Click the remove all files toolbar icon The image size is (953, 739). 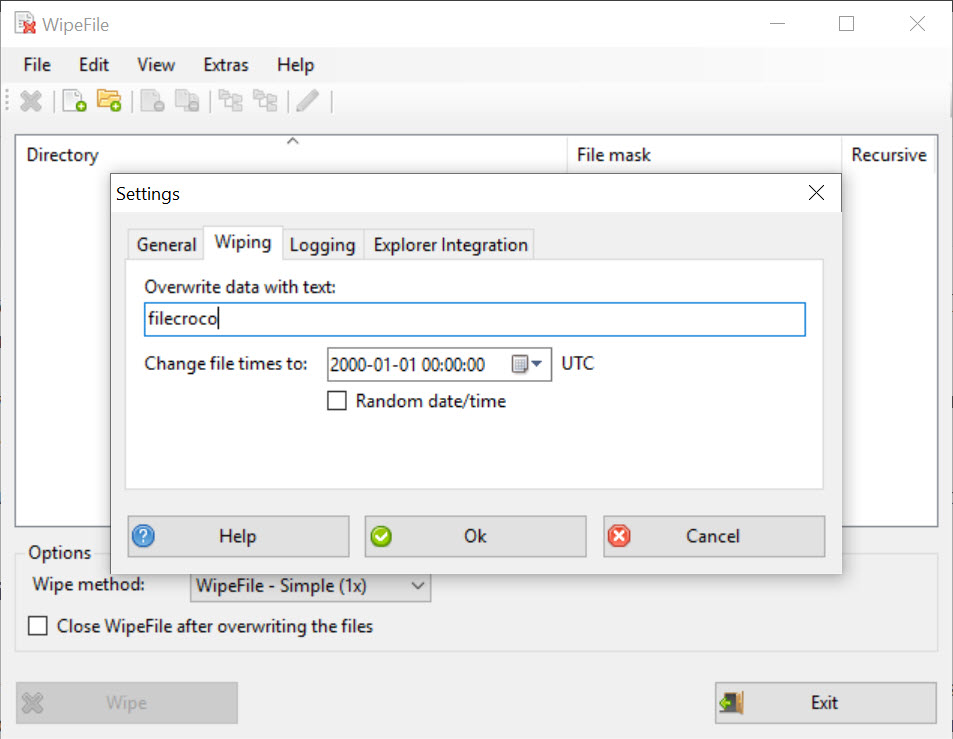187,101
